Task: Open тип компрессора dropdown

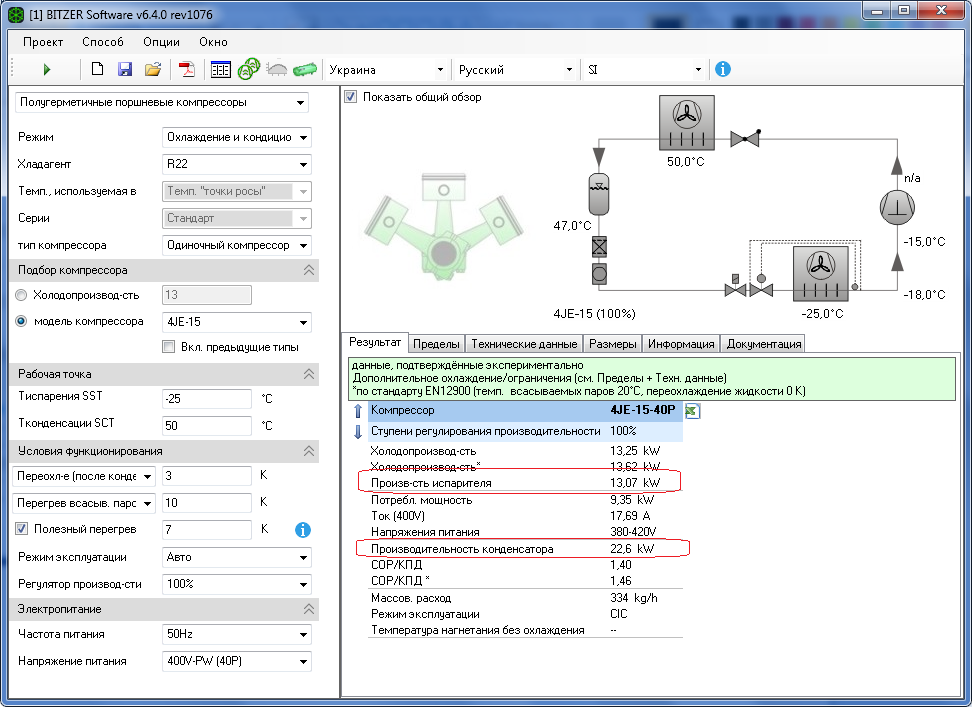Action: [237, 245]
